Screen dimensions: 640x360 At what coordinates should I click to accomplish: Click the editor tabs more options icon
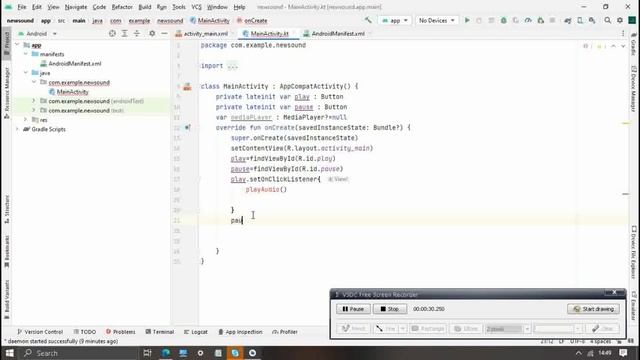pos(623,33)
